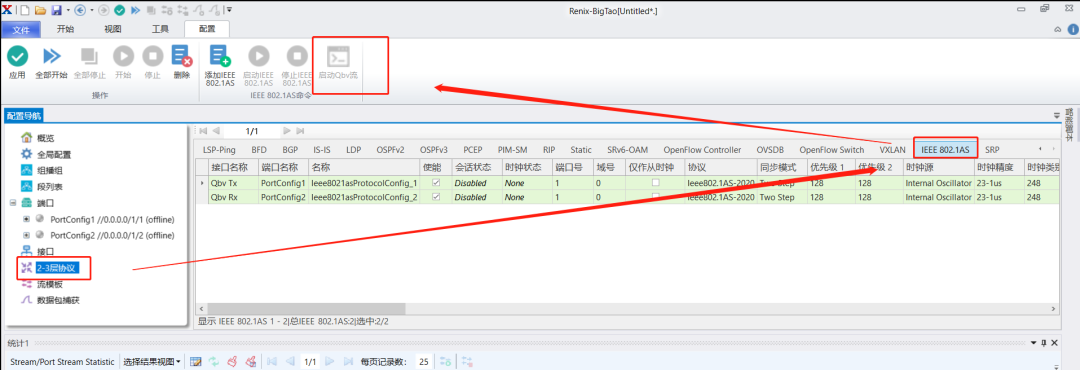This screenshot has width=1080, height=370.
Task: Go to first protocol page arrow
Action: pyautogui.click(x=203, y=130)
